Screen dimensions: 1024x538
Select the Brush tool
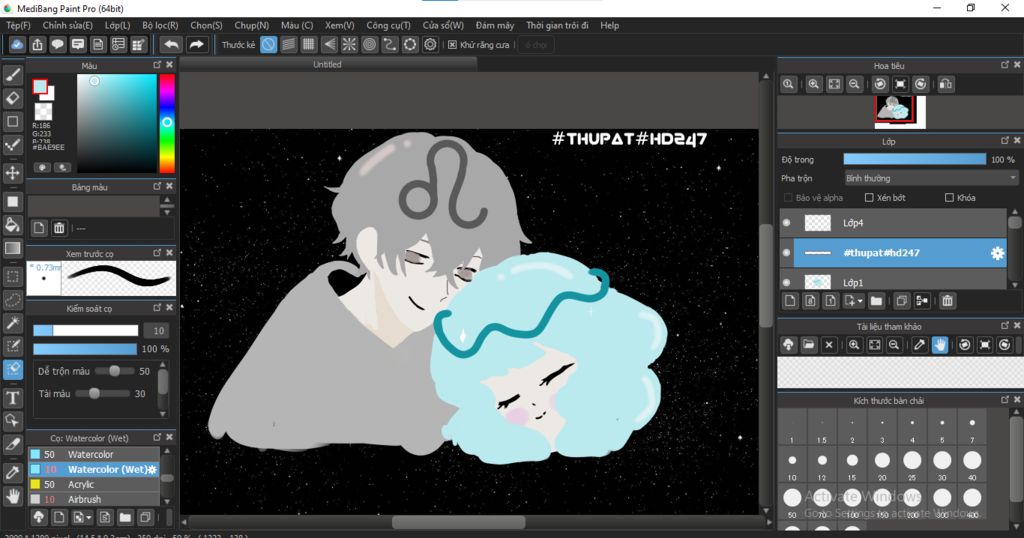click(x=12, y=75)
